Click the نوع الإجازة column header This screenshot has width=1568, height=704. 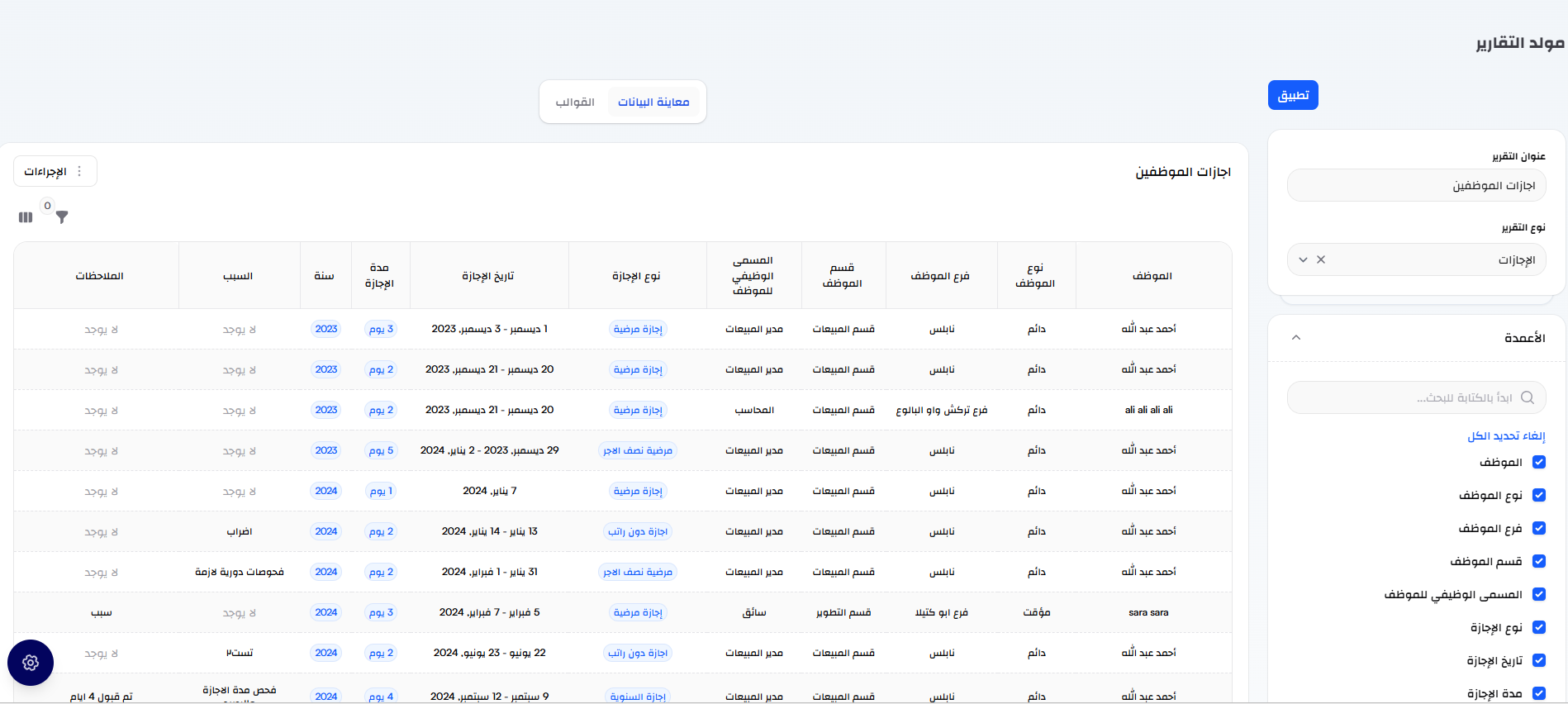coord(636,276)
